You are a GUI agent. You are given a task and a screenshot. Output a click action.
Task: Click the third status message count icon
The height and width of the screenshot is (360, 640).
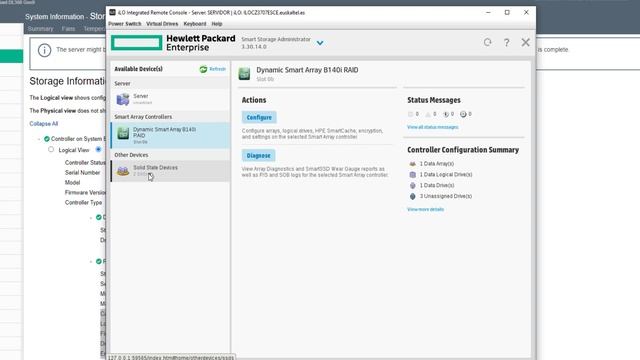pyautogui.click(x=446, y=114)
